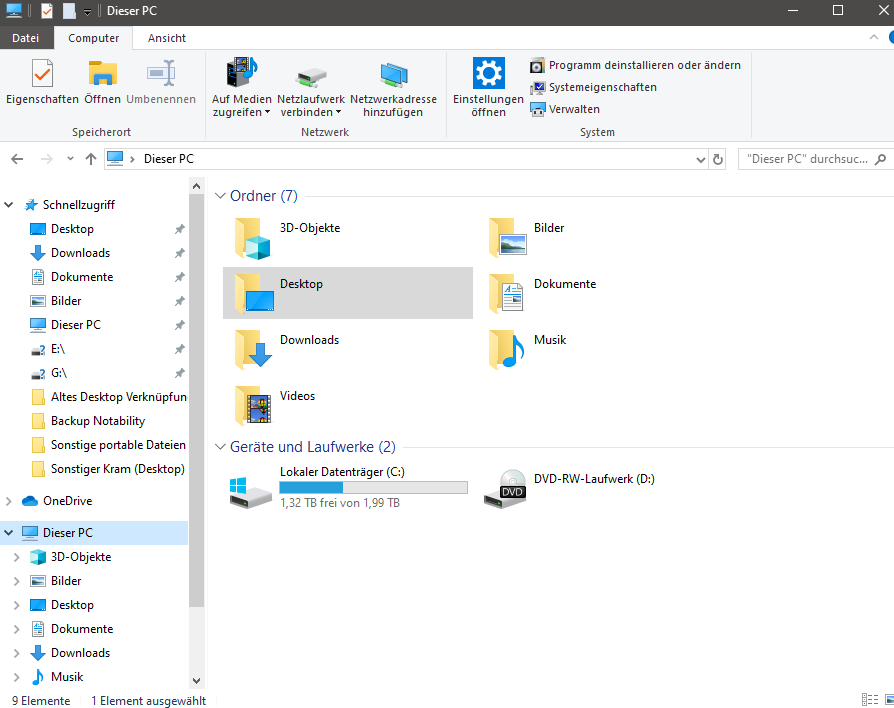Click Netzwerkadresse hinzufügen icon

393,87
